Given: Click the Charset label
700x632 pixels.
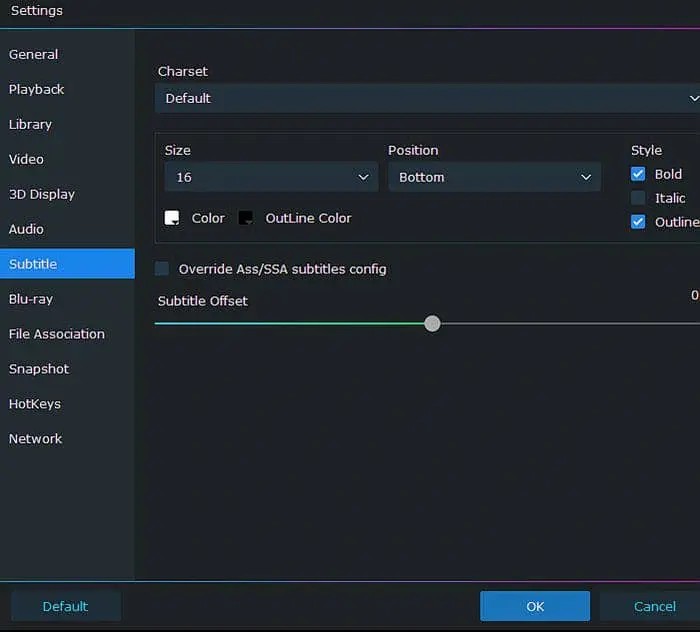Looking at the screenshot, I should click(x=183, y=71).
